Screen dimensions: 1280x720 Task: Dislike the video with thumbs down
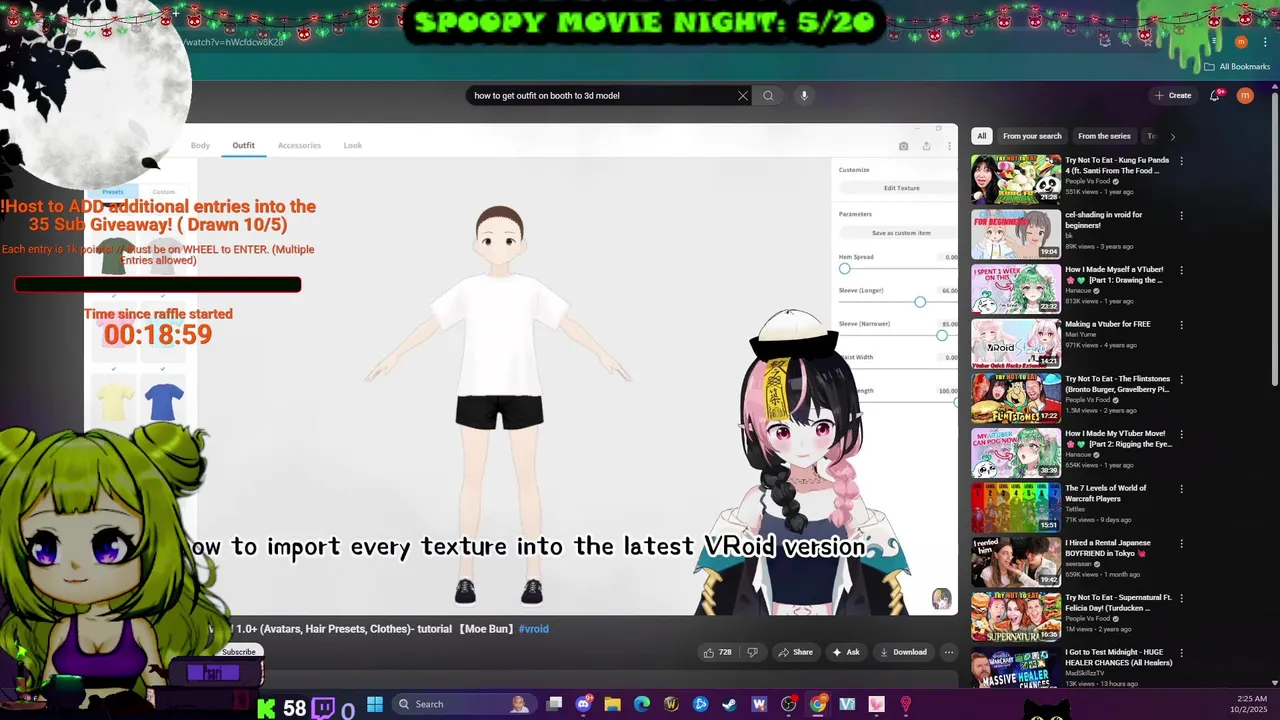point(752,652)
